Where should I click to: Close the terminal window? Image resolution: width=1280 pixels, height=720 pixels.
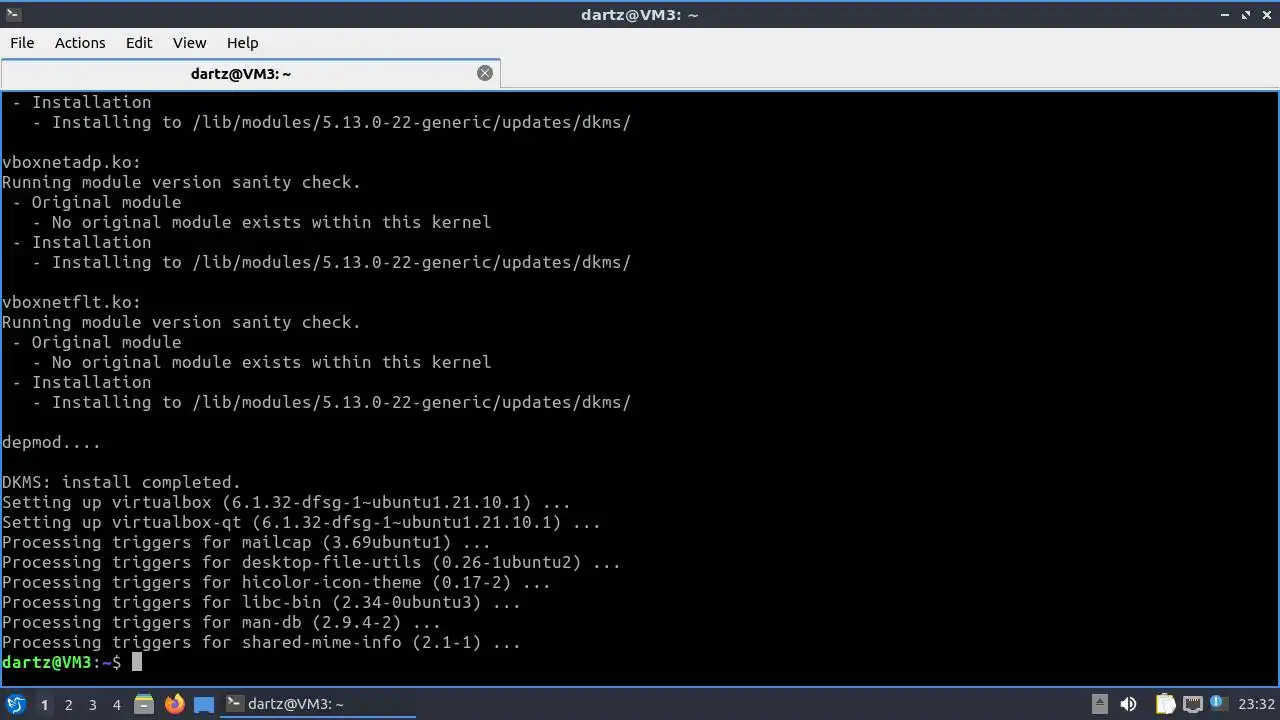pyautogui.click(x=1266, y=14)
